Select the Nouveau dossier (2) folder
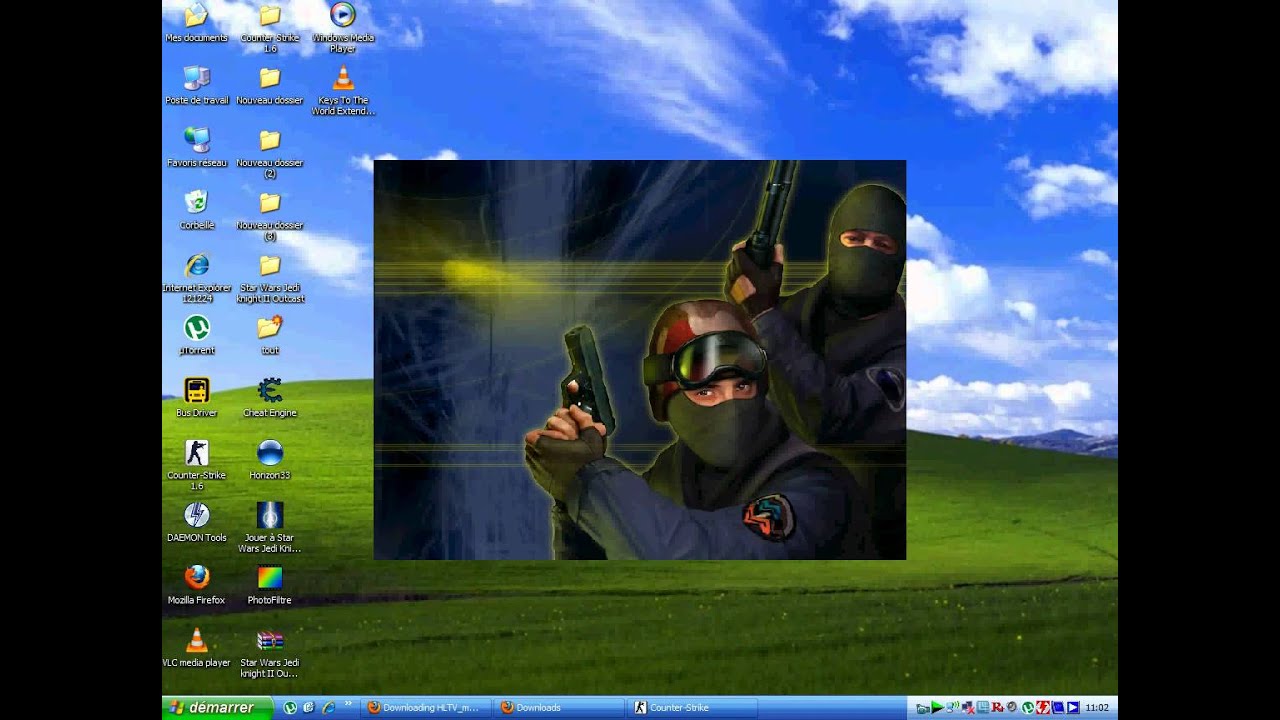Viewport: 1280px width, 720px height. pos(270,153)
